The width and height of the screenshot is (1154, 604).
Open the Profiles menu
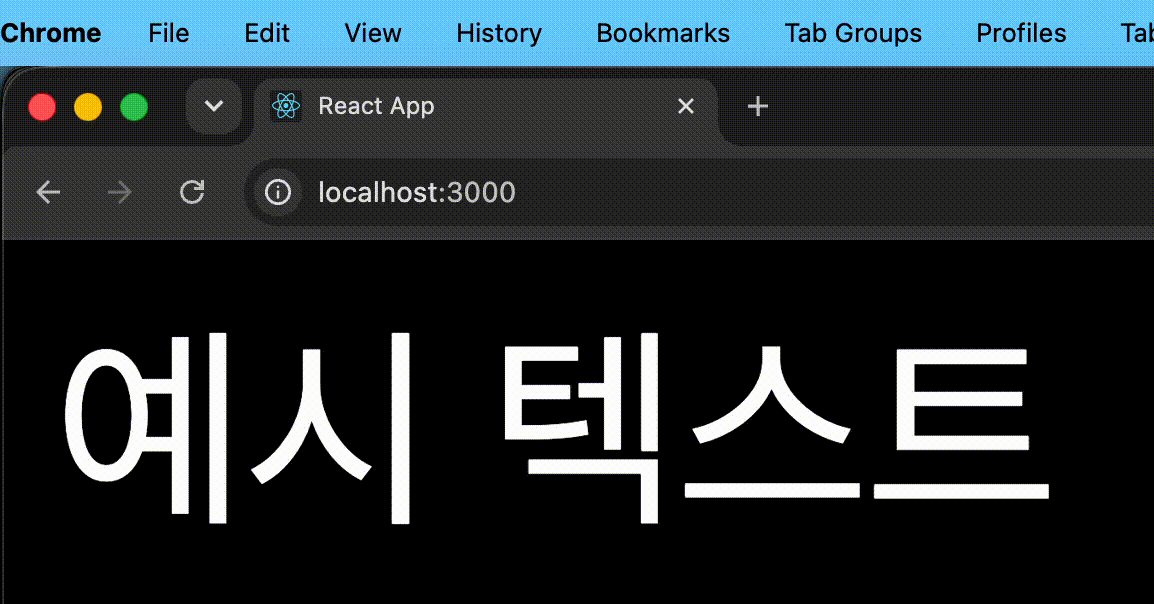coord(1021,33)
